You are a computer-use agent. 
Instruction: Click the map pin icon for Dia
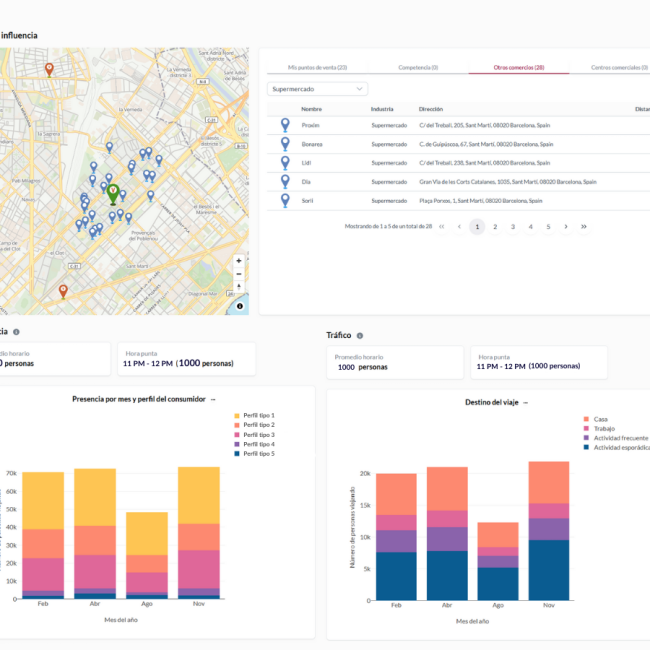tap(285, 181)
